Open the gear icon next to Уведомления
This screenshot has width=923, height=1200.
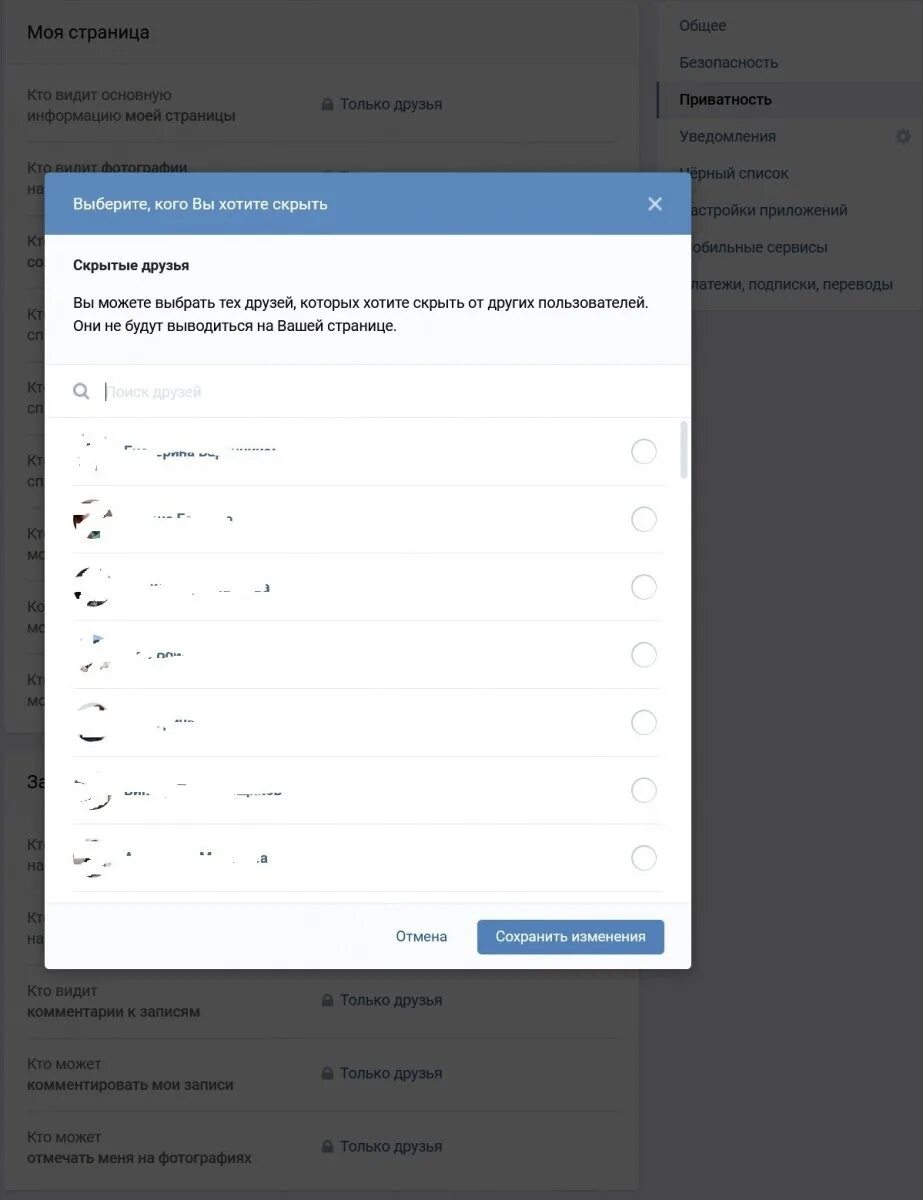[x=903, y=136]
